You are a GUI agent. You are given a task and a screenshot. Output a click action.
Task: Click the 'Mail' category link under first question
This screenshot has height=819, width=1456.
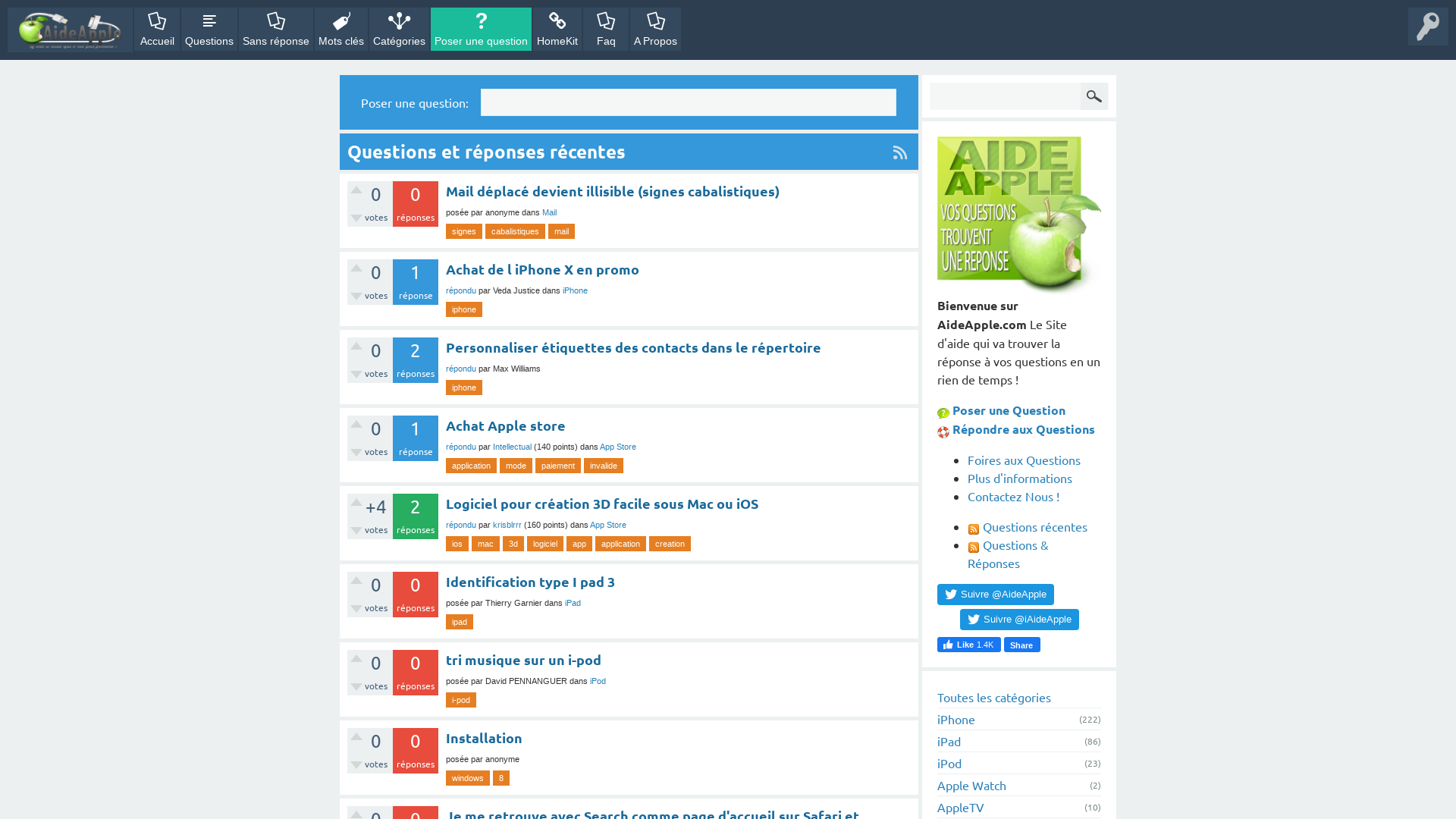[x=550, y=212]
